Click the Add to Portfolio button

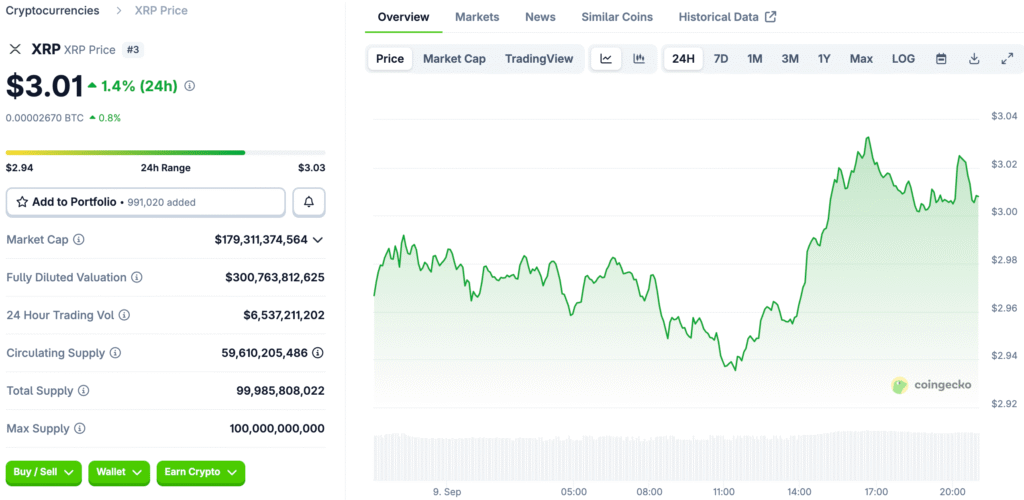point(146,202)
